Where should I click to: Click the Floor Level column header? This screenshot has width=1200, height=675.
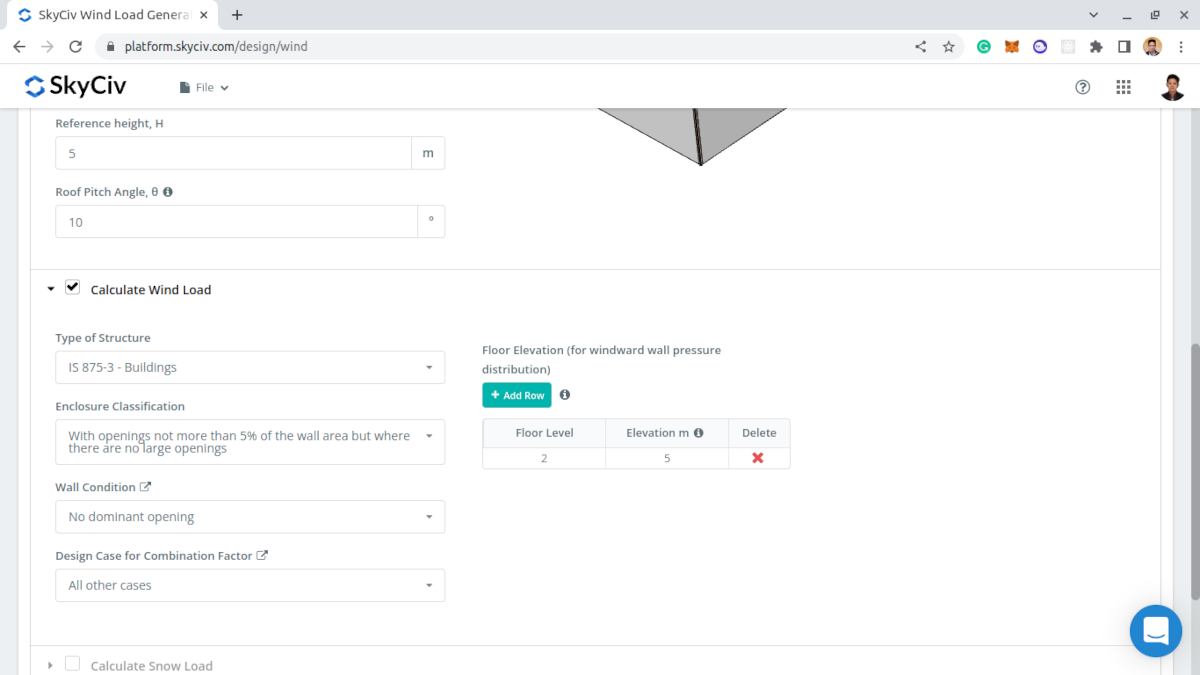pos(544,433)
